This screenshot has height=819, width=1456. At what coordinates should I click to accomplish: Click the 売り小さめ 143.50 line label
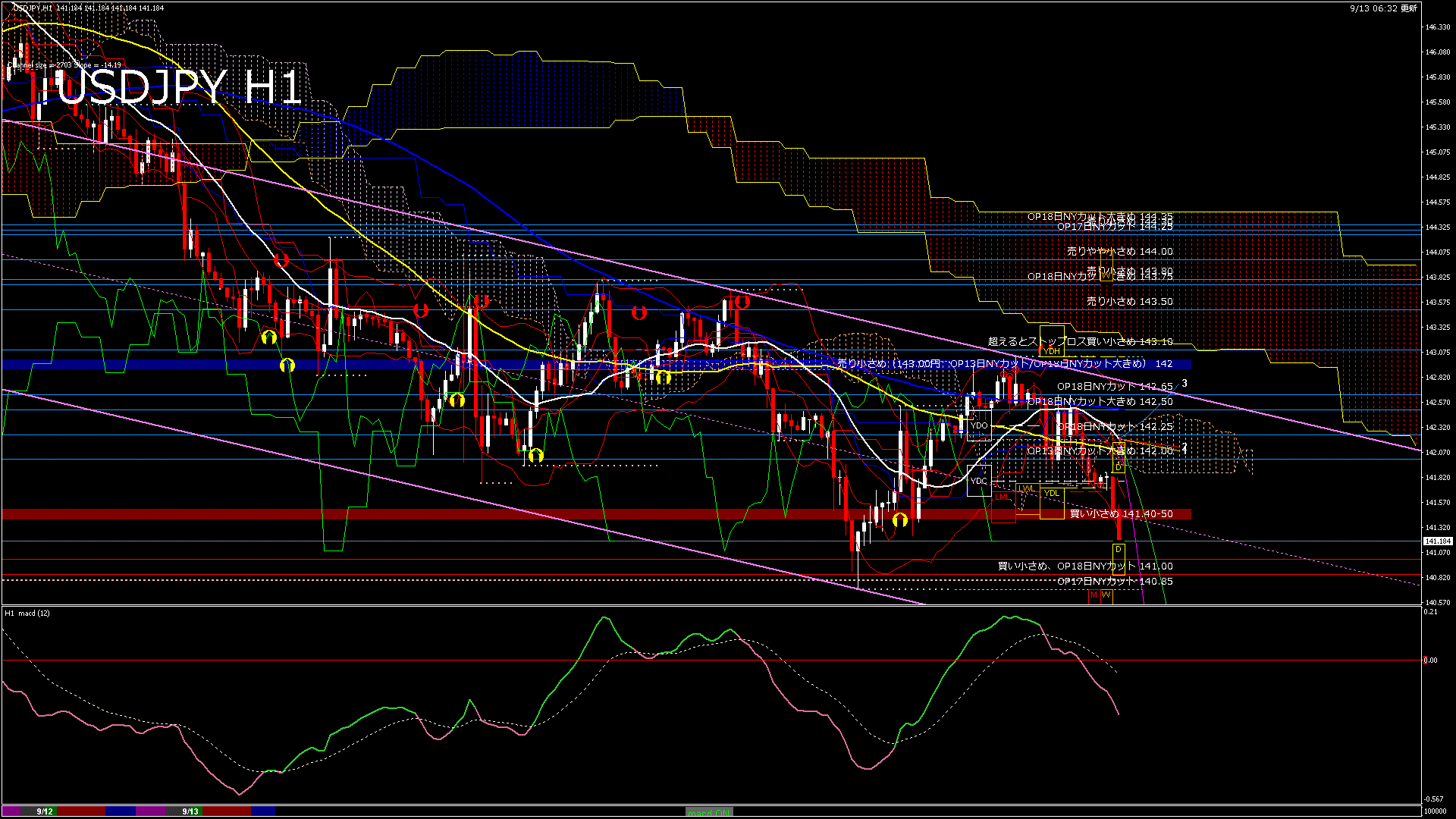click(x=1129, y=301)
